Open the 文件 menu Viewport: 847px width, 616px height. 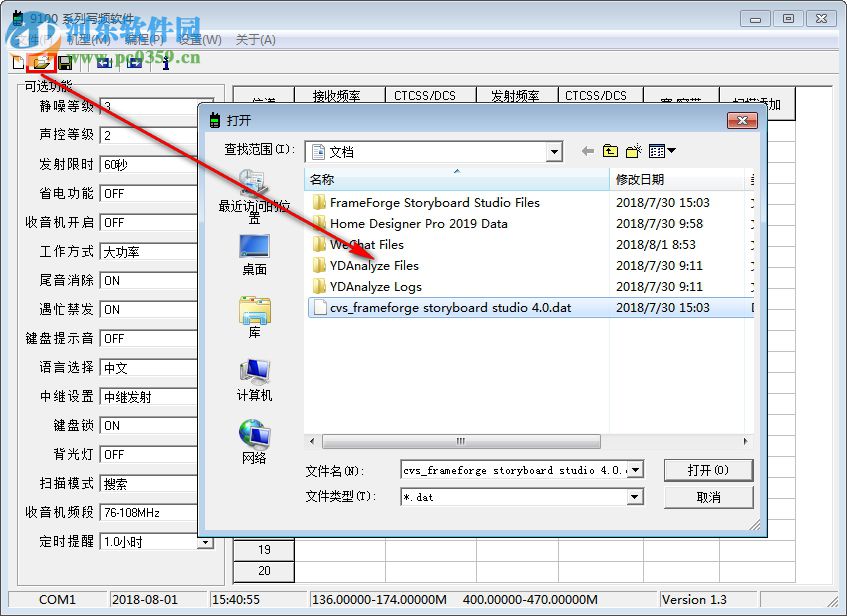(x=34, y=39)
